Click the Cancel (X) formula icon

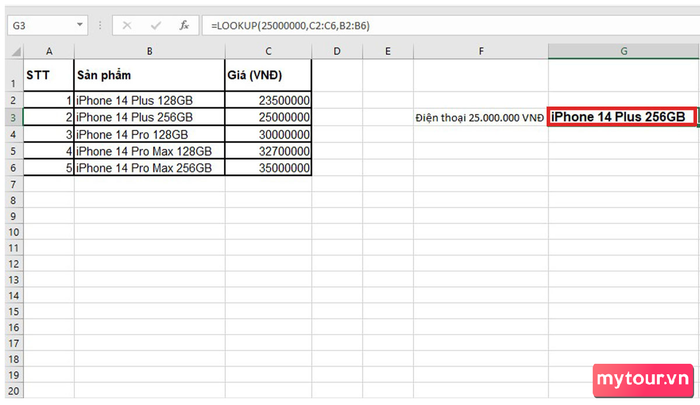click(x=127, y=25)
